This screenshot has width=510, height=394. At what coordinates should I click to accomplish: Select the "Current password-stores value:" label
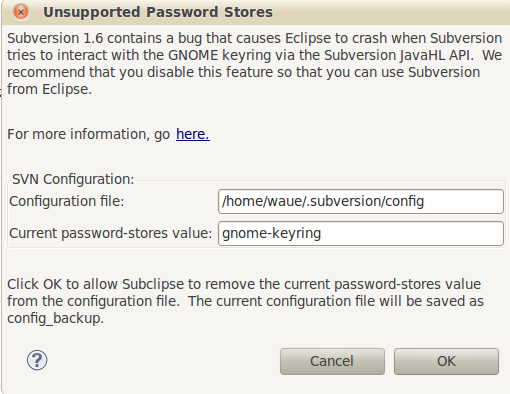click(x=111, y=233)
